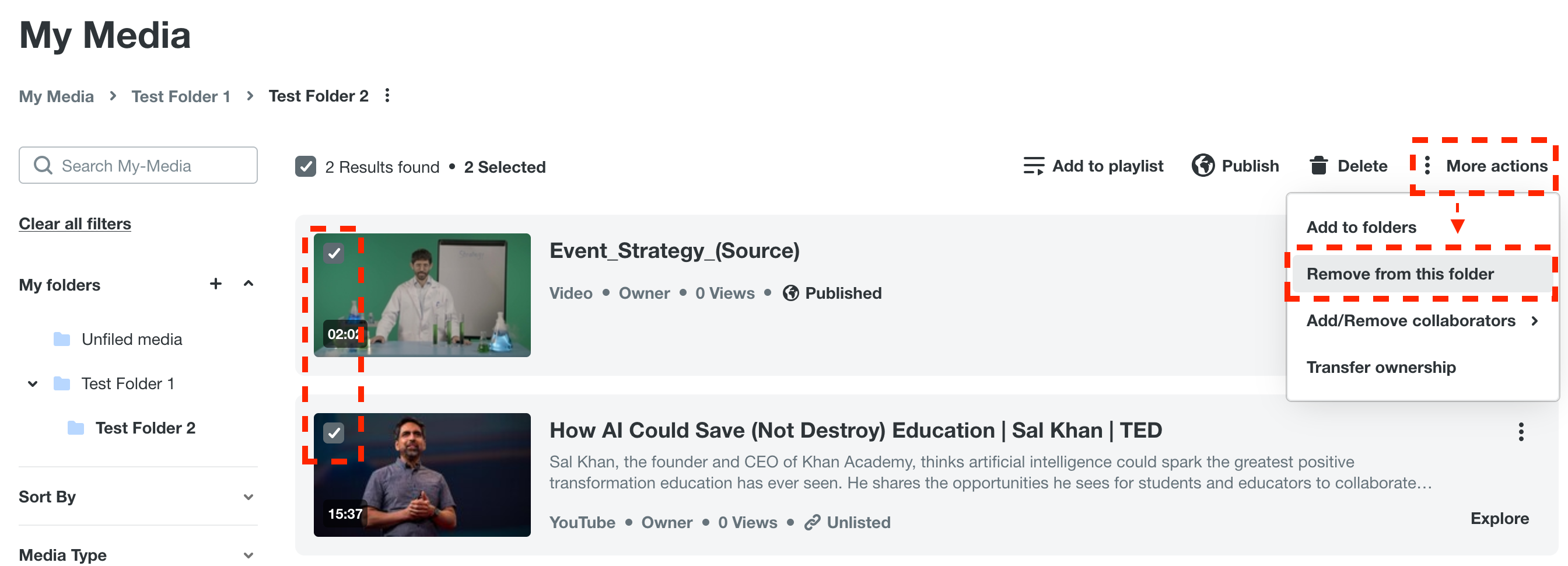Click the Unfiled media folder icon
Viewport: 1568px width, 566px height.
click(x=61, y=339)
